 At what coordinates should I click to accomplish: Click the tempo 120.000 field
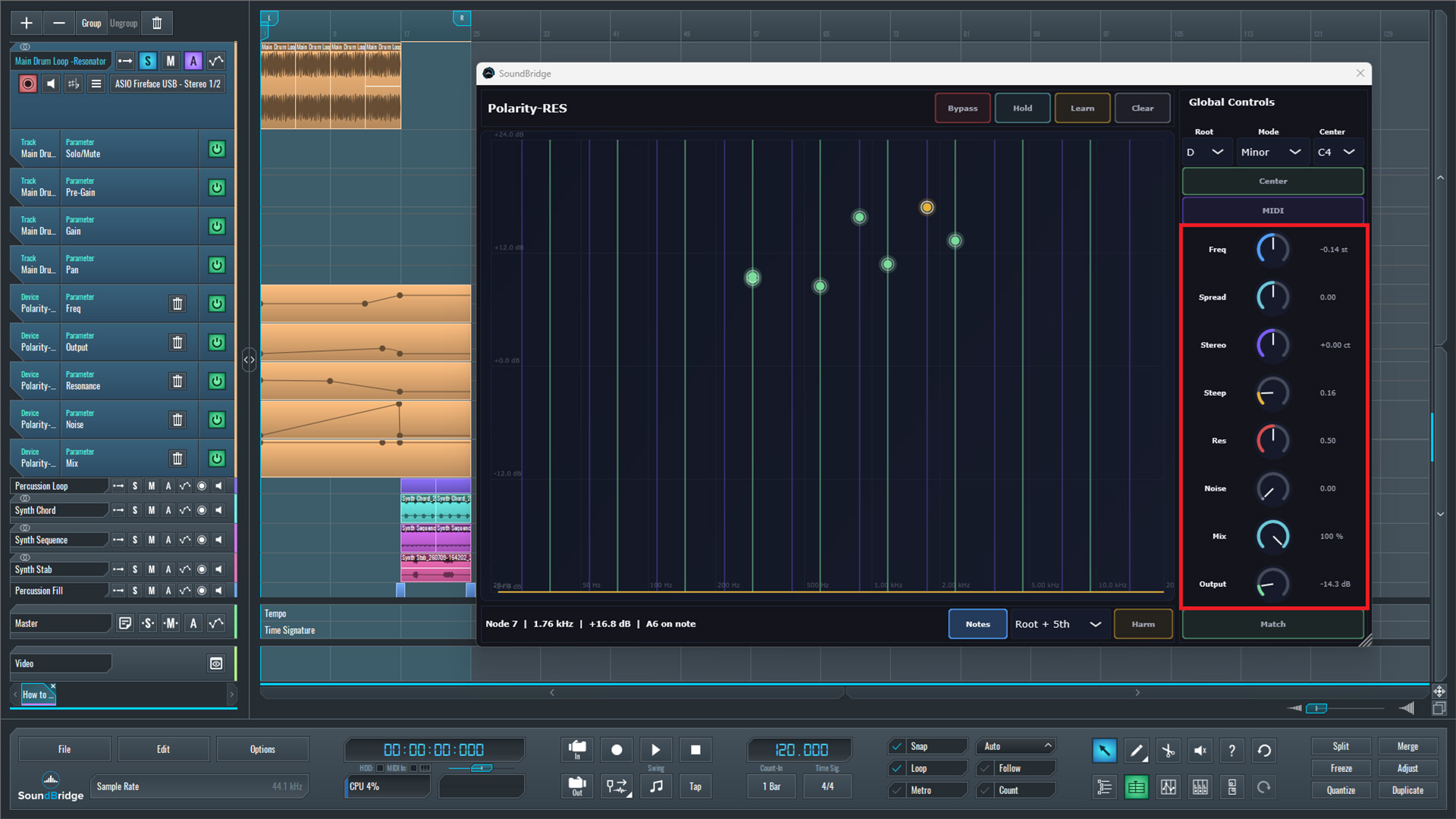[x=801, y=750]
